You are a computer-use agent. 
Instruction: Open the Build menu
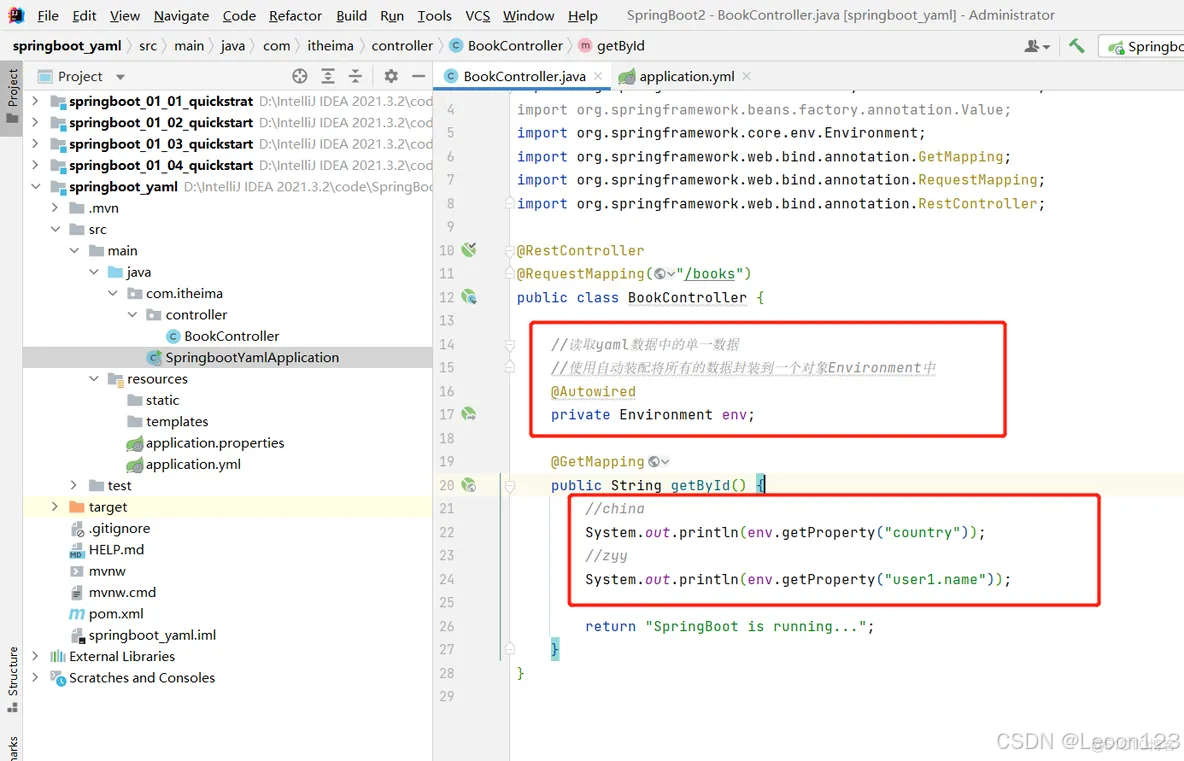pos(351,16)
